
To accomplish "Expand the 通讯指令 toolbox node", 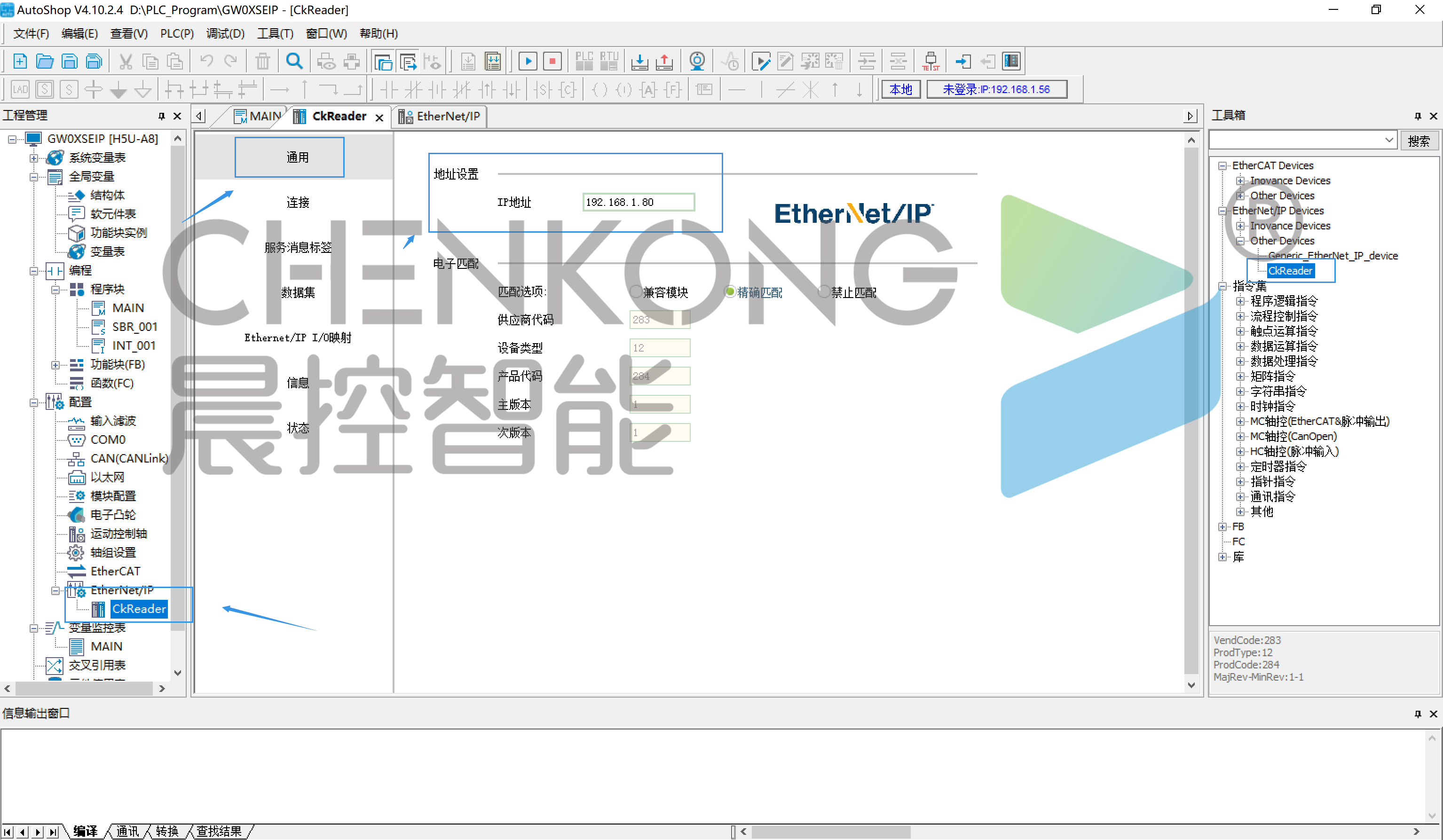I will (1240, 497).
